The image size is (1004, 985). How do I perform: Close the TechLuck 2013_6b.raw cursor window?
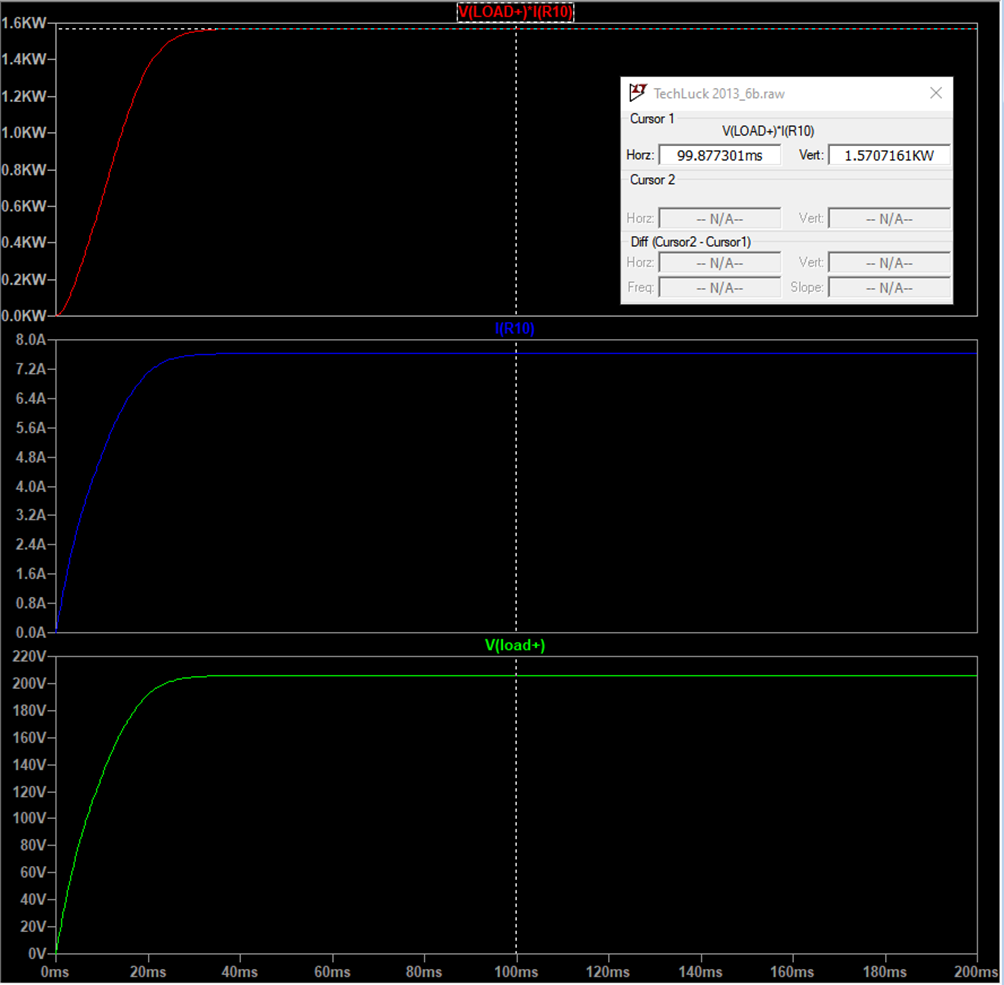[x=935, y=93]
